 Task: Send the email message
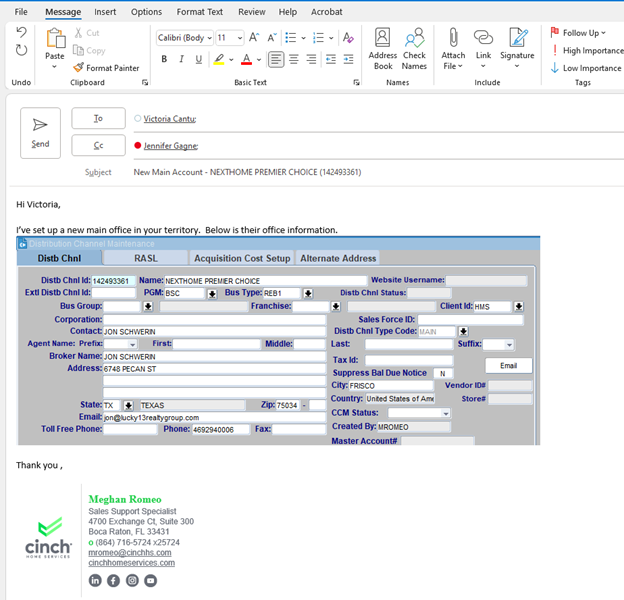40,133
